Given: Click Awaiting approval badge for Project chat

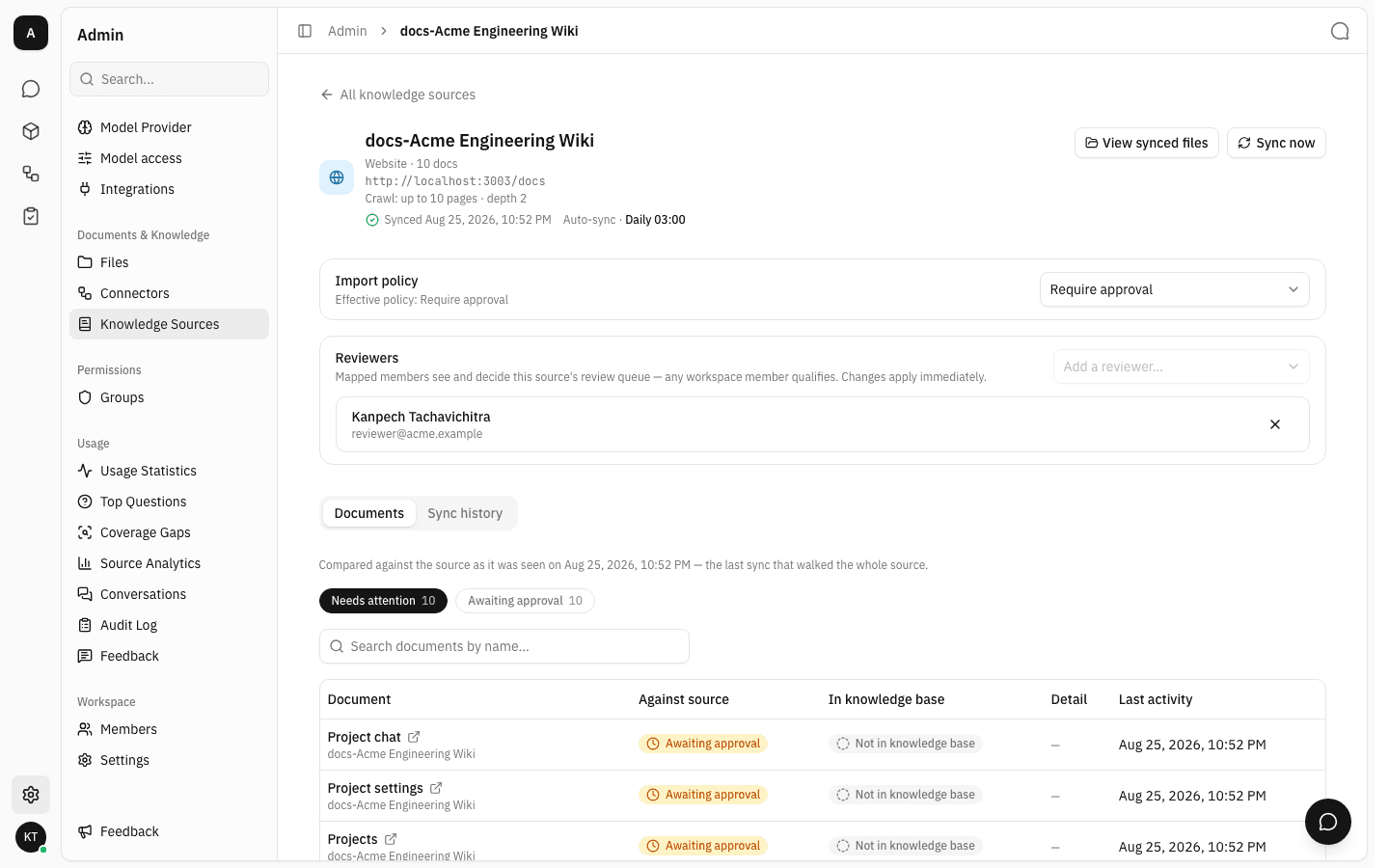Looking at the screenshot, I should coord(703,744).
